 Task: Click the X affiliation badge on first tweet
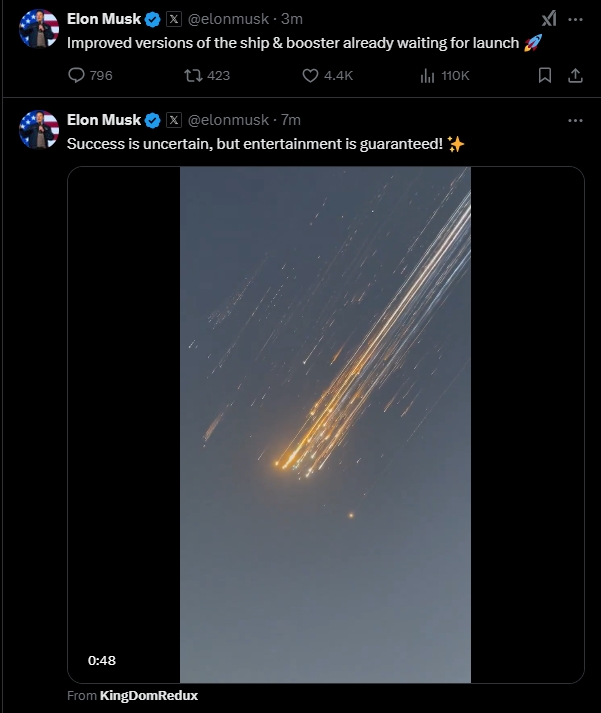[173, 19]
